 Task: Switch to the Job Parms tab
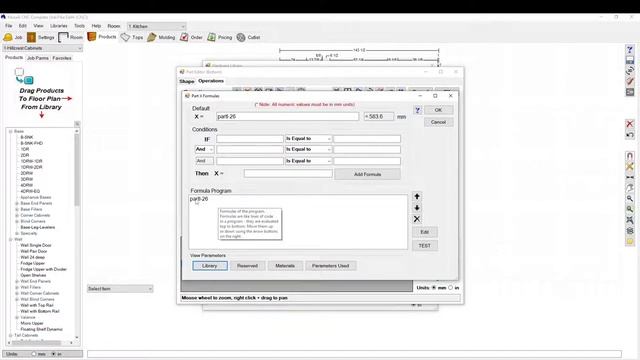click(38, 58)
